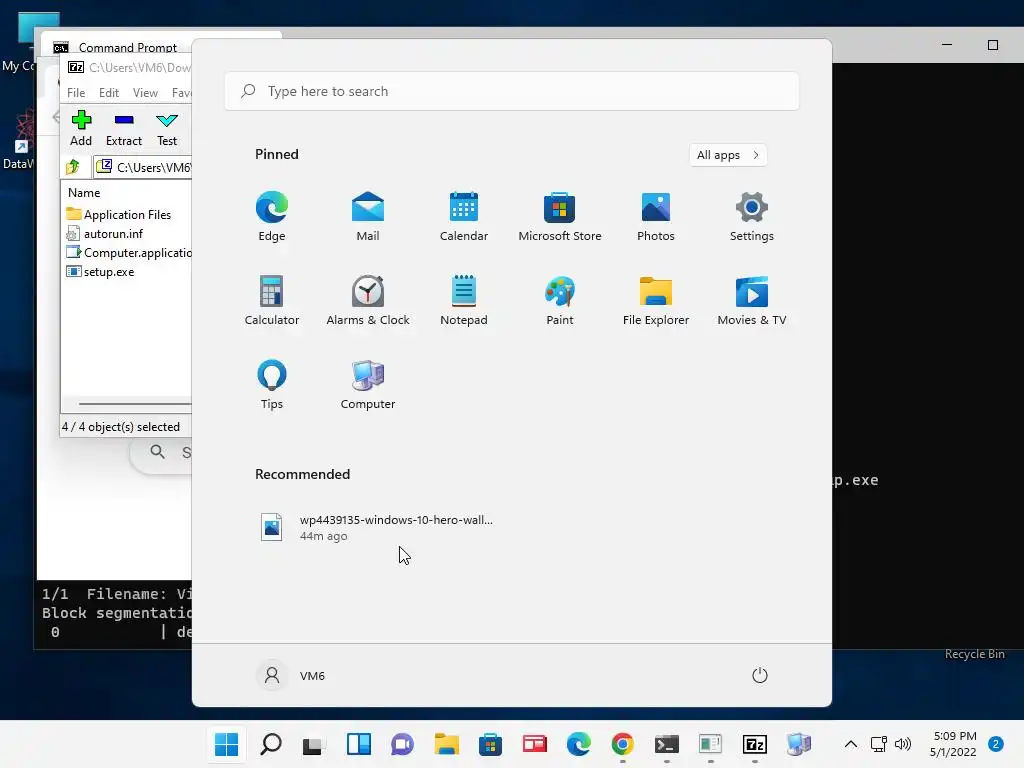Click 4 / 4 object(s) selected status text

point(121,426)
